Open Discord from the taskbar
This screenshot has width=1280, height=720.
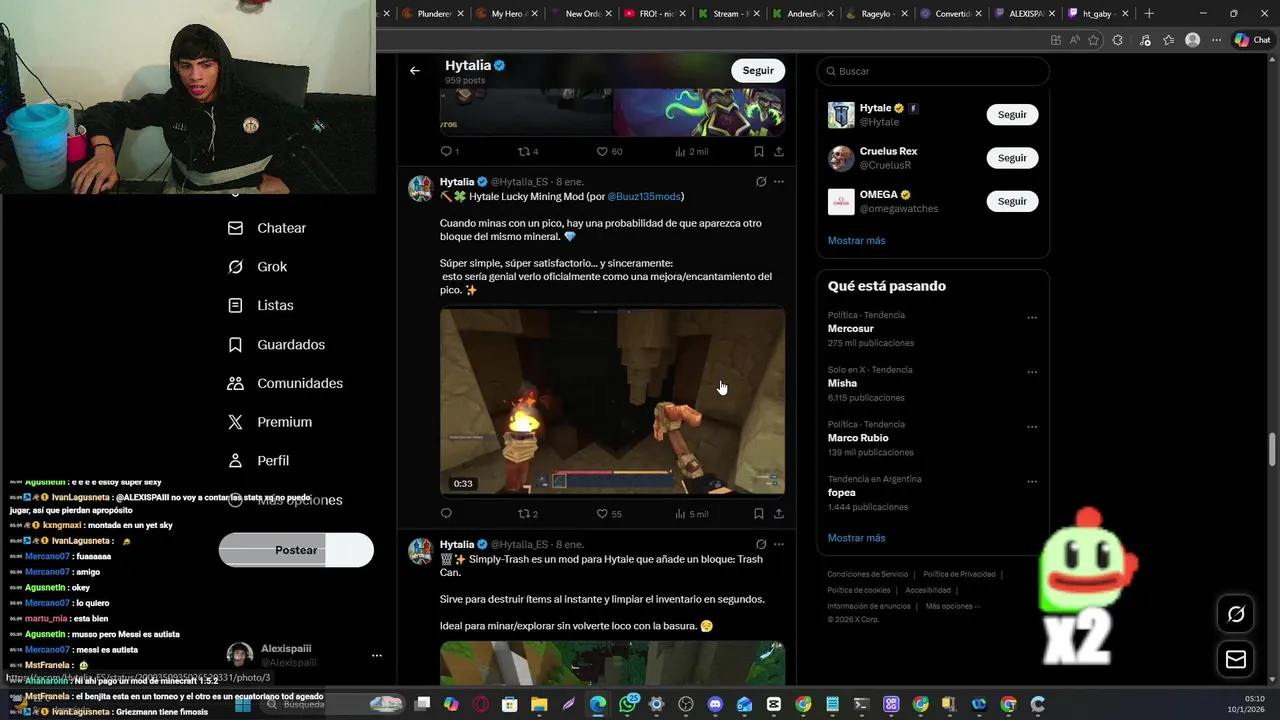tap(715, 704)
